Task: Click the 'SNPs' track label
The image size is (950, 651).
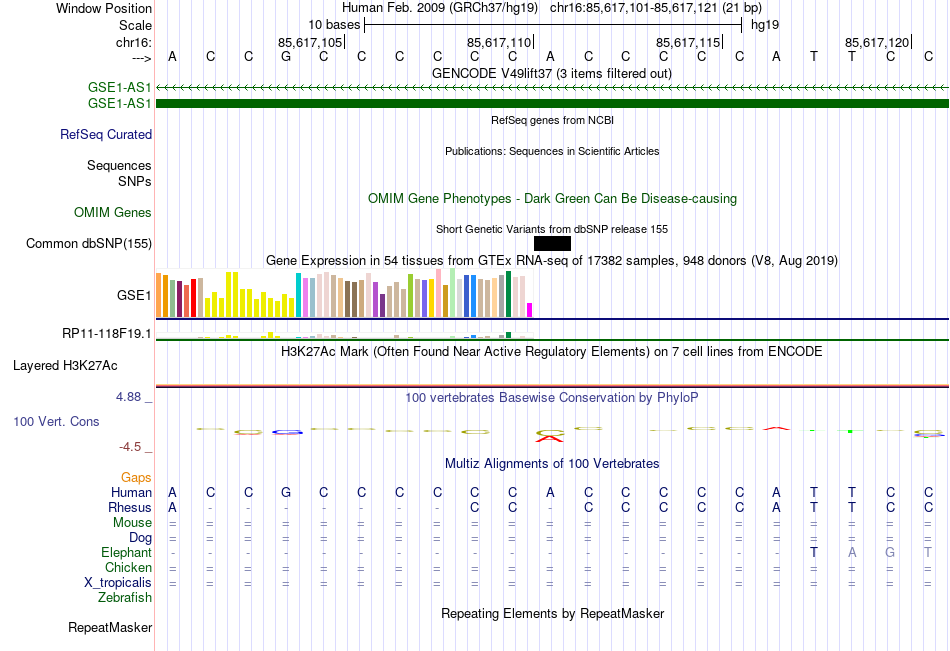Action: point(135,181)
